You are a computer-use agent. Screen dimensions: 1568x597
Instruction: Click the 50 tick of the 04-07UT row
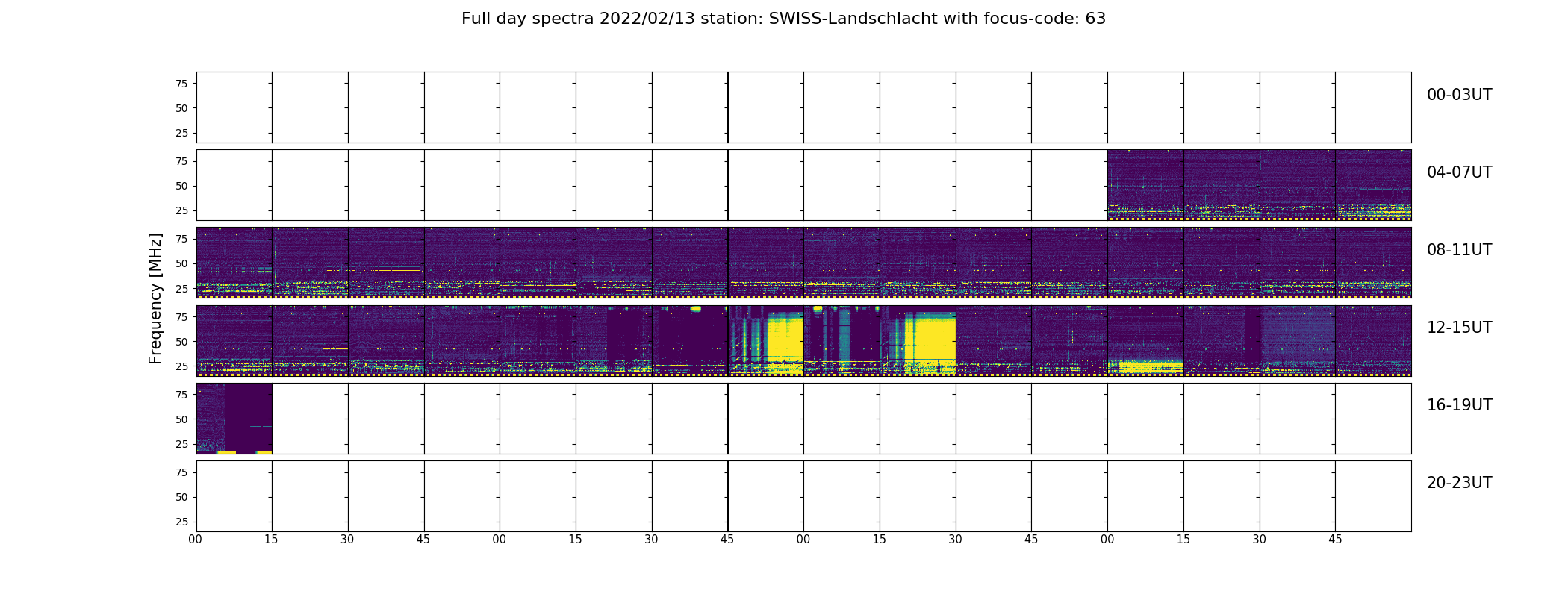point(181,186)
